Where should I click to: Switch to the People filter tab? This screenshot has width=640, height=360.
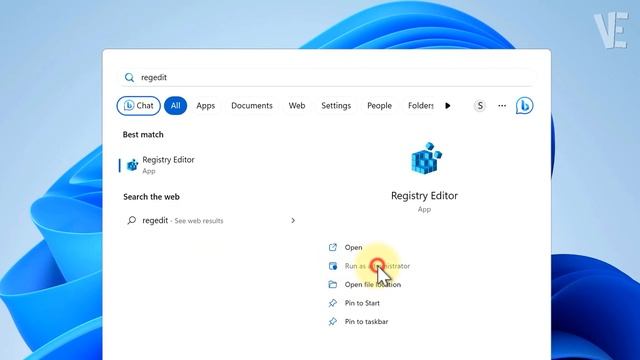pos(379,106)
